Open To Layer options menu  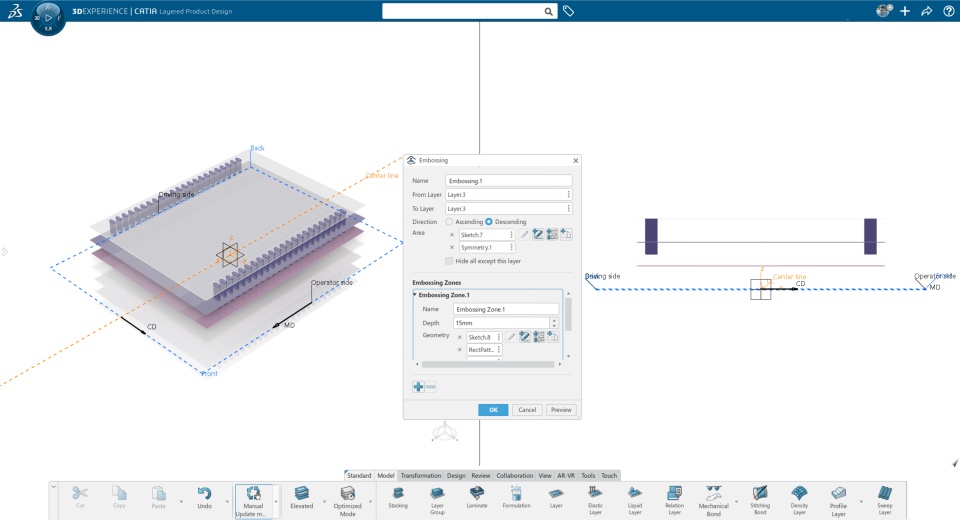point(568,208)
